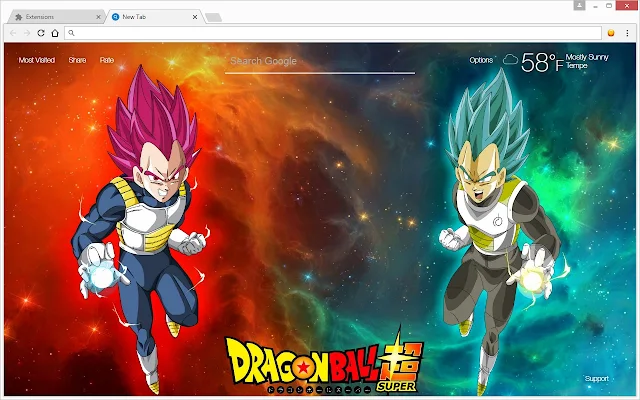This screenshot has height=400, width=640.
Task: Minimize the browser window
Action: [595, 6]
